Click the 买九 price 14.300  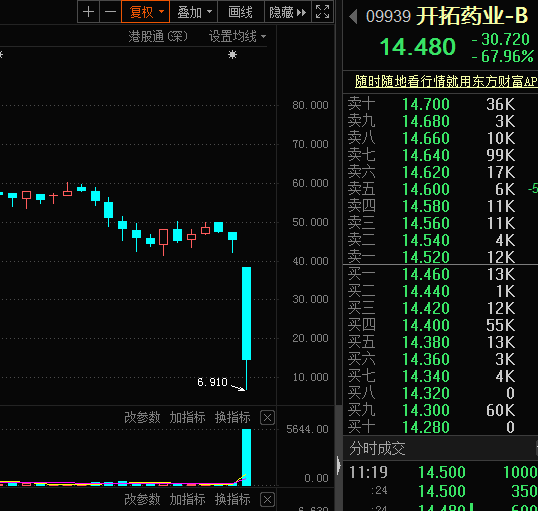click(426, 410)
